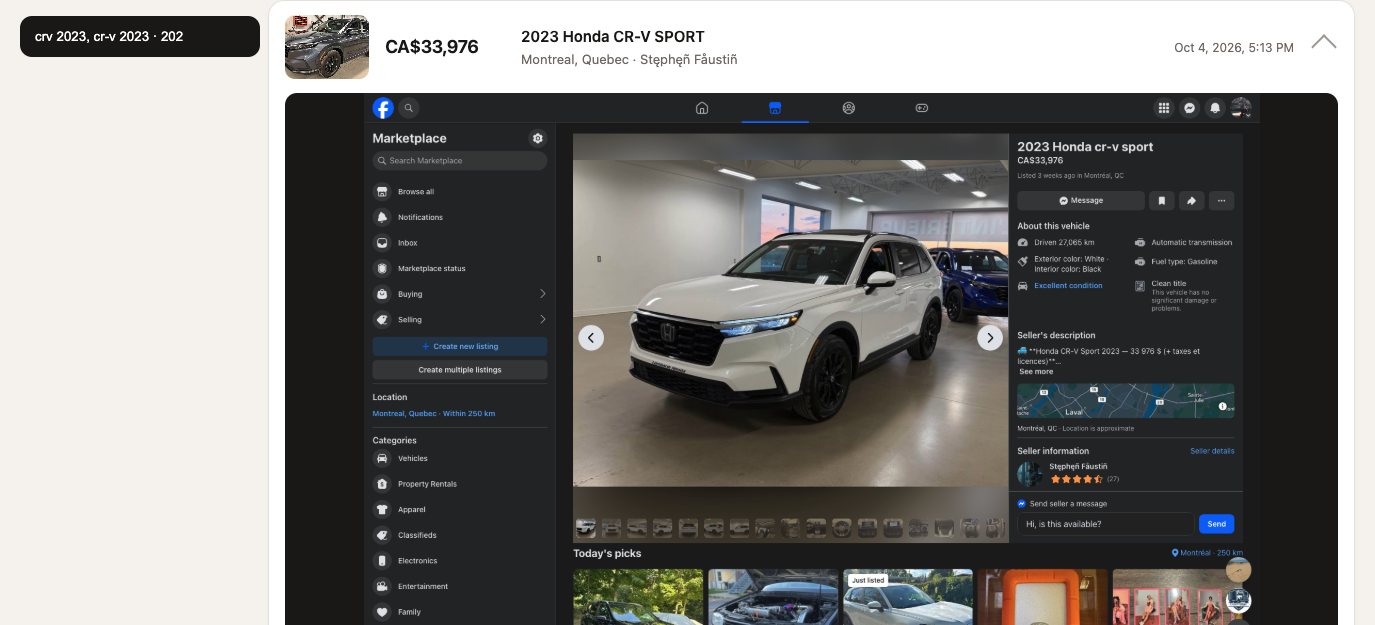Viewport: 1375px width, 625px height.
Task: Click the Facebook search magnifier icon
Action: coord(409,108)
